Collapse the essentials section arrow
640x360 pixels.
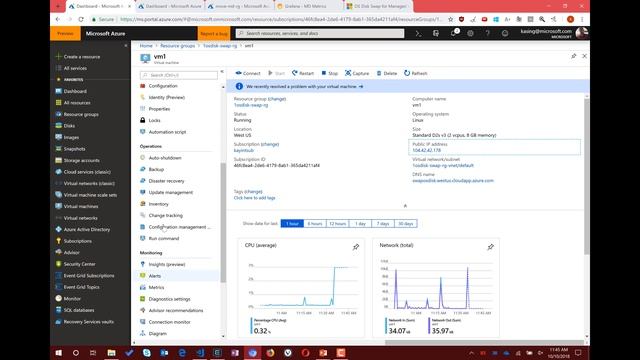pyautogui.click(x=405, y=206)
